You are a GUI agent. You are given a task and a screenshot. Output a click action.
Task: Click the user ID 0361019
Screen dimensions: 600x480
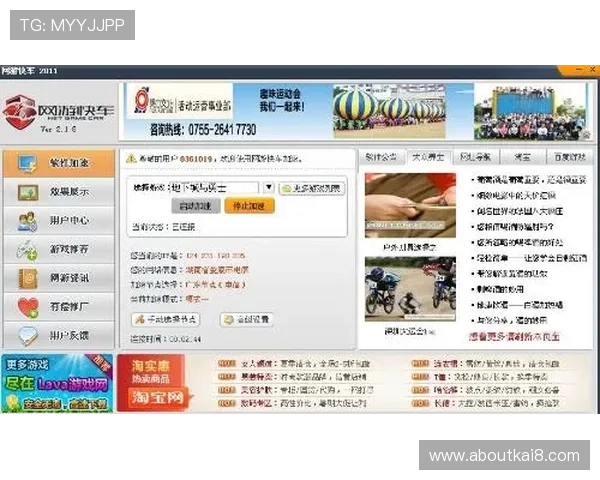pyautogui.click(x=196, y=158)
